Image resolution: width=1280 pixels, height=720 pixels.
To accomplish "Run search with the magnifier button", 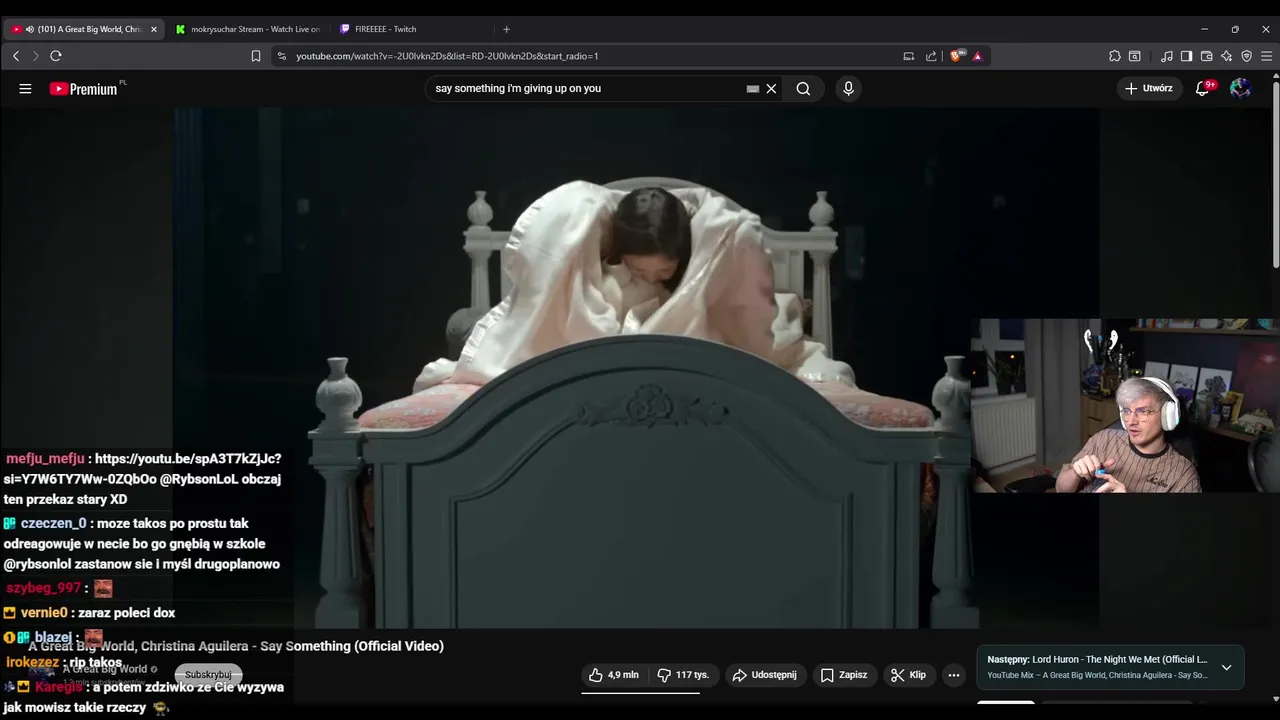I will pyautogui.click(x=803, y=88).
